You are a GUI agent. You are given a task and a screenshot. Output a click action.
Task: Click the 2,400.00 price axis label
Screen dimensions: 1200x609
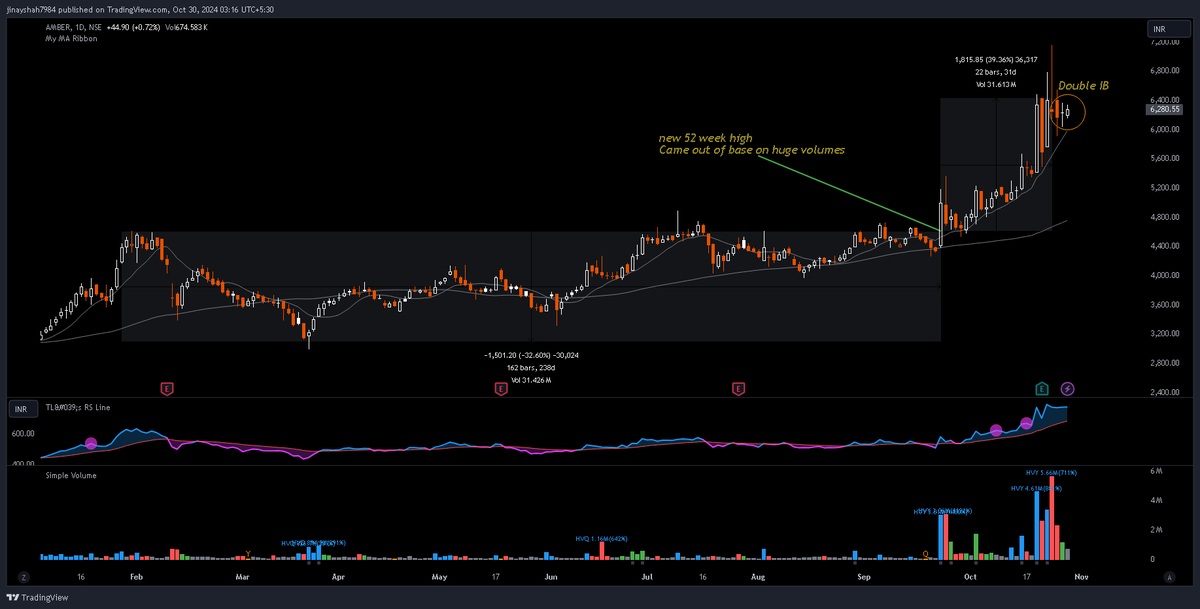pyautogui.click(x=1165, y=392)
